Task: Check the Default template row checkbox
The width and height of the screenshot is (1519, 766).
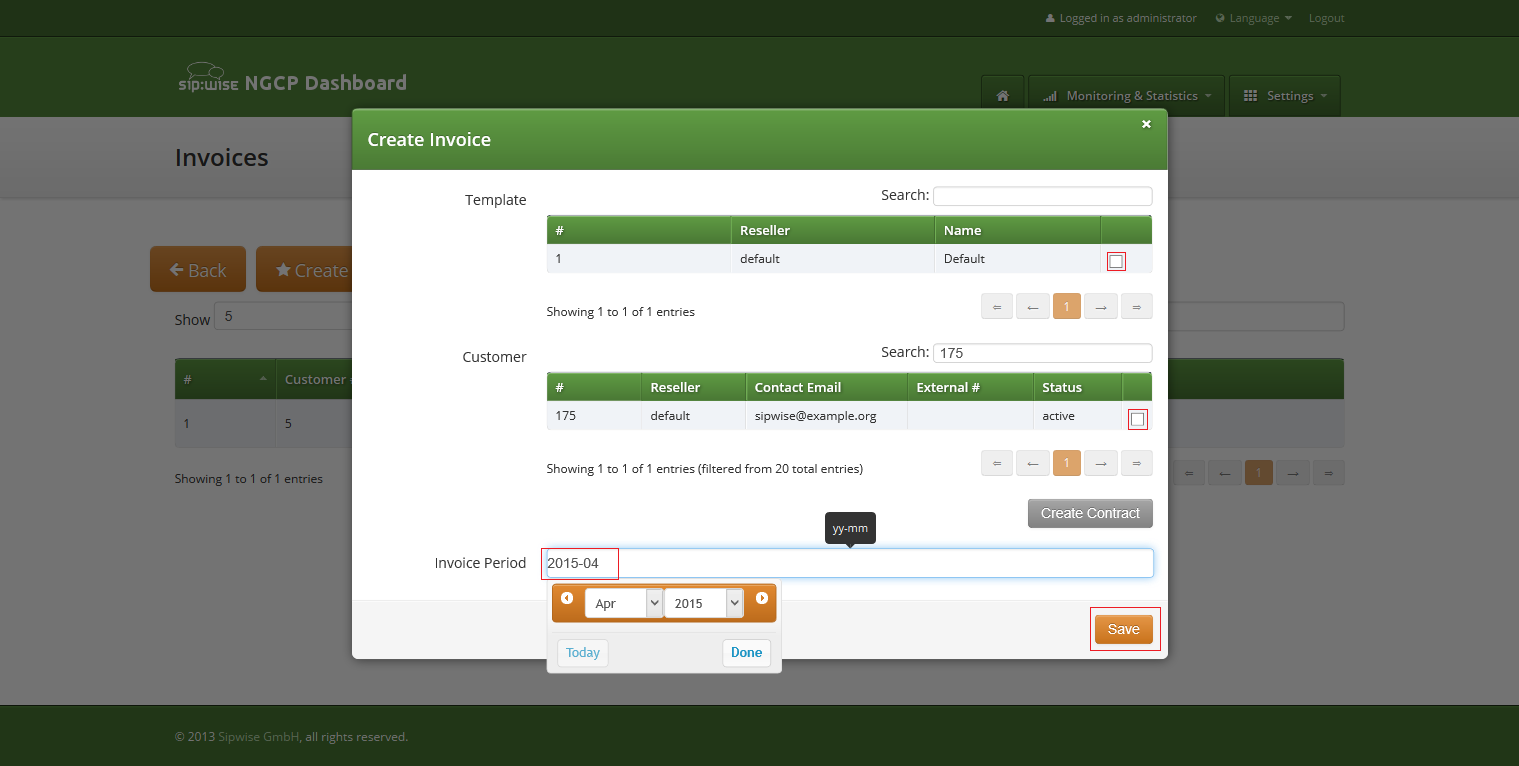Action: pos(1116,260)
